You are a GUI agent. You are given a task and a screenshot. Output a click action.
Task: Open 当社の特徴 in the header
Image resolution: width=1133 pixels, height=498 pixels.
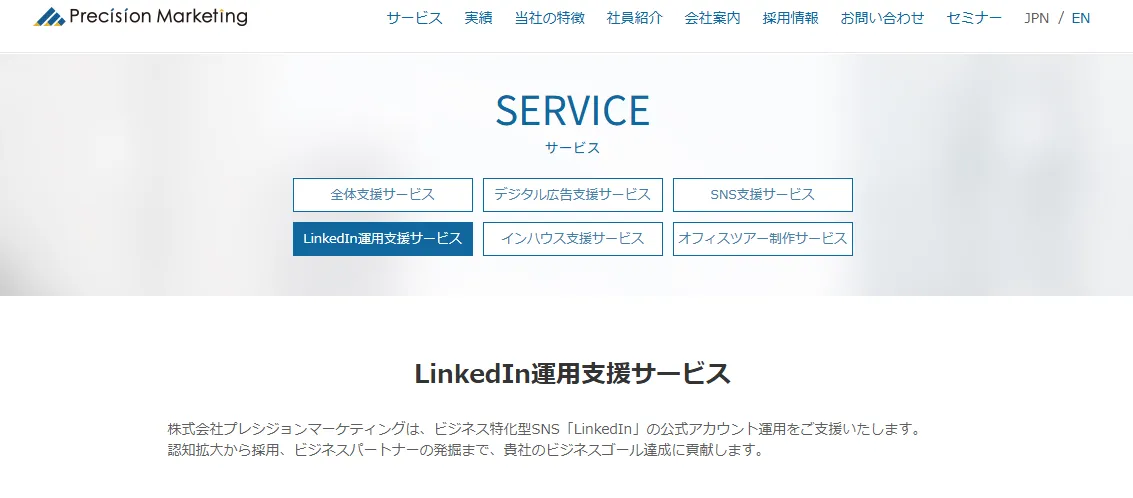click(x=549, y=18)
